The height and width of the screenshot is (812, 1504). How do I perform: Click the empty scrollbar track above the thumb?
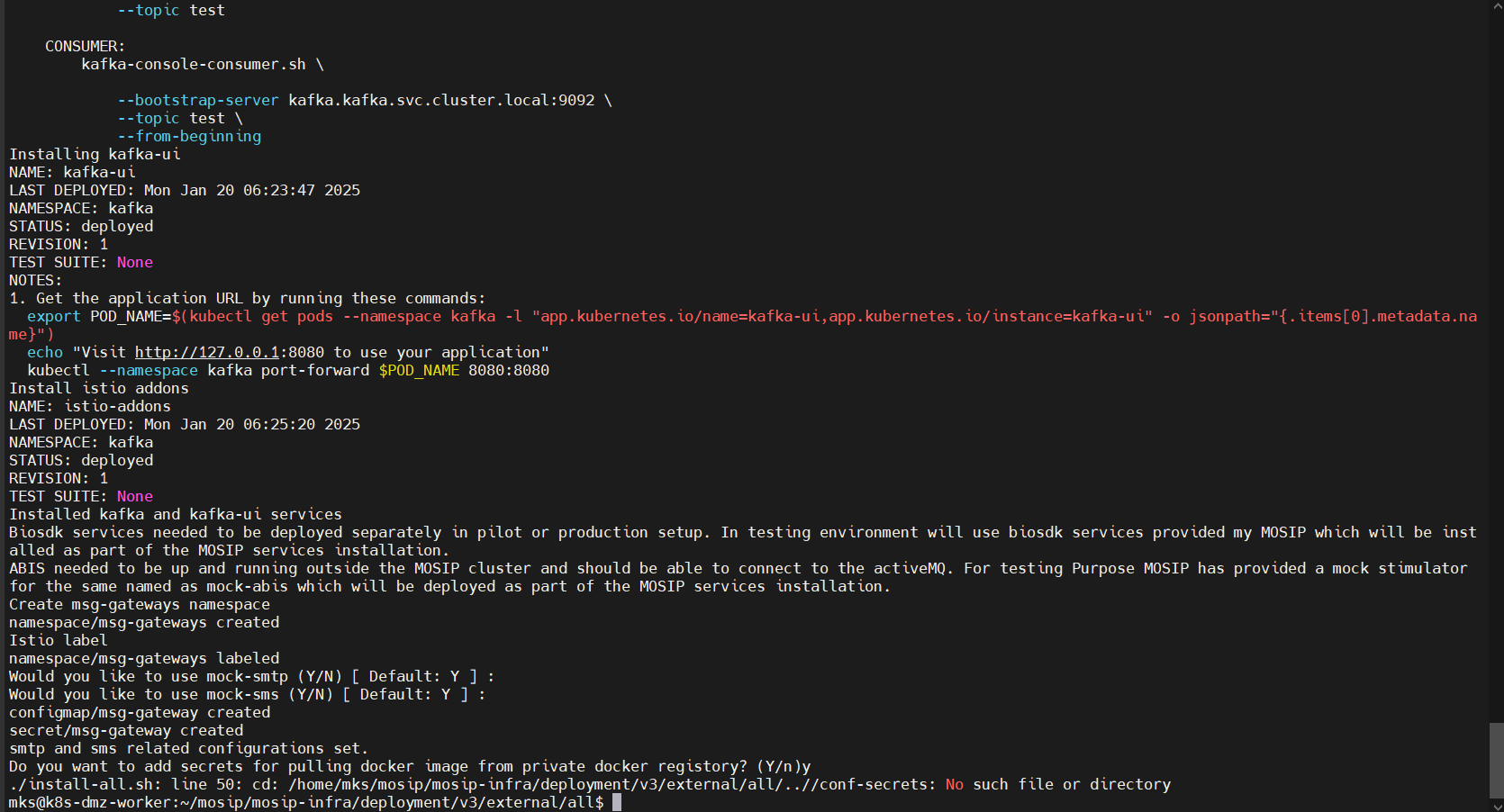pos(1496,360)
